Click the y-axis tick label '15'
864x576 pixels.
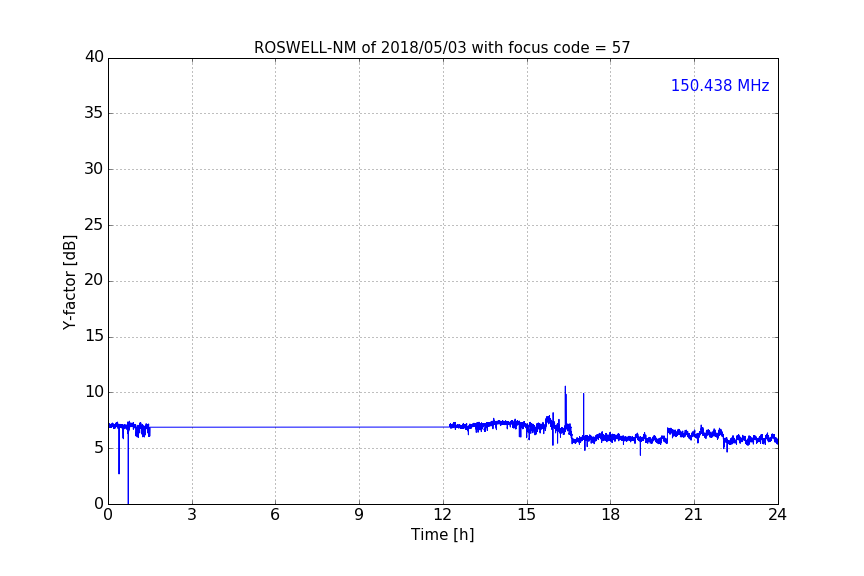coord(94,336)
